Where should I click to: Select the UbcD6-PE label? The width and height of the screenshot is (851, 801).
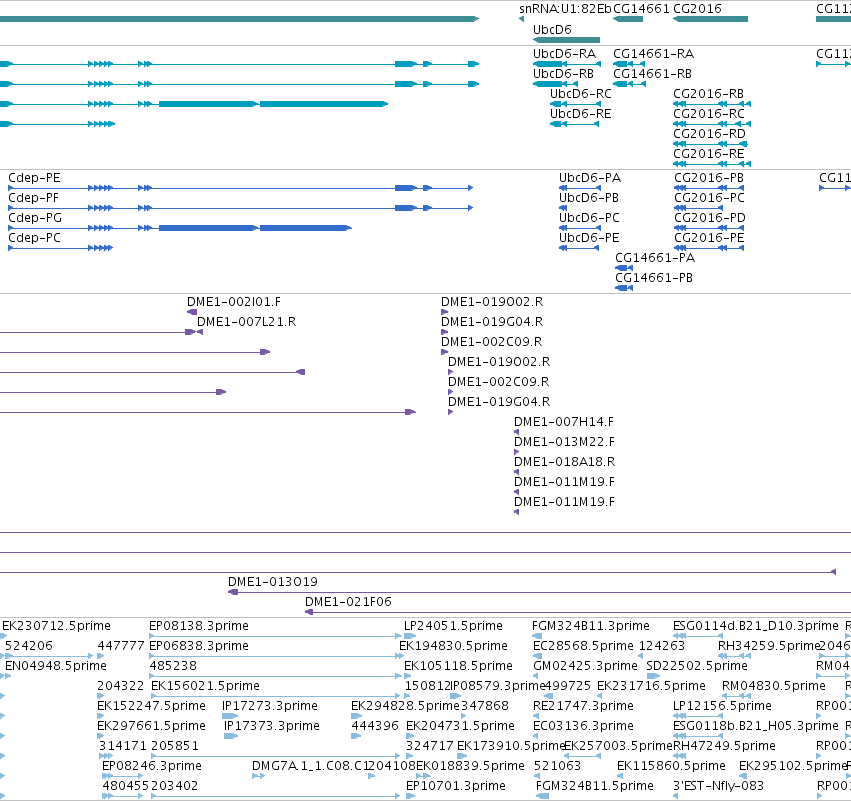(x=589, y=238)
